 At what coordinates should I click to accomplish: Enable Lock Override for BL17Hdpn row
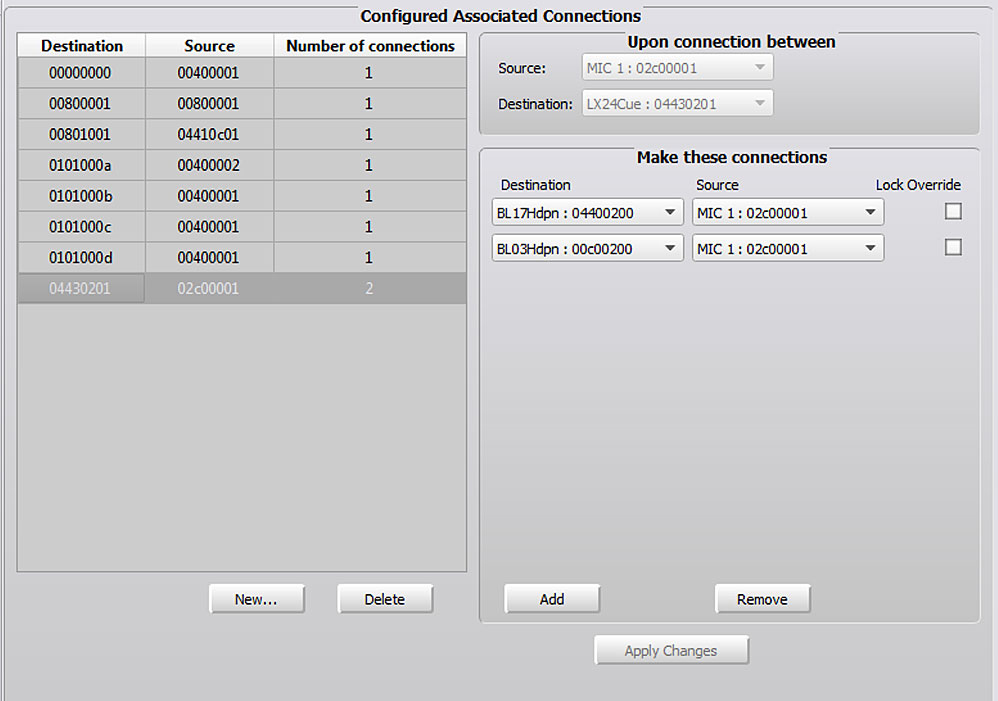pyautogui.click(x=953, y=211)
